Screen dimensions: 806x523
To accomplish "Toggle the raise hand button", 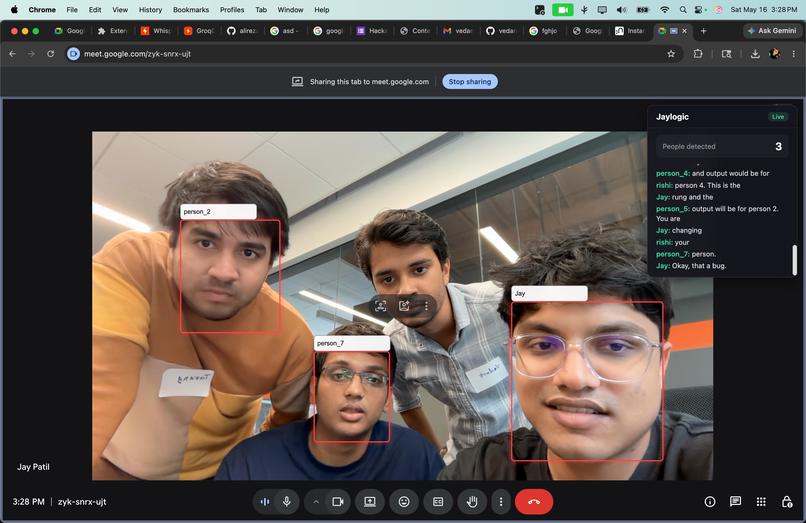I will click(472, 501).
